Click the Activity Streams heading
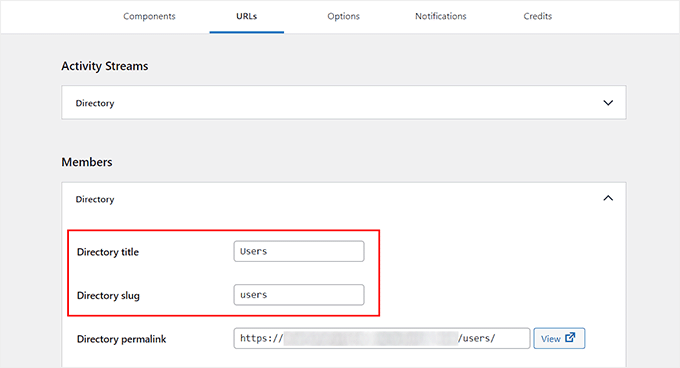This screenshot has height=368, width=680. (105, 66)
